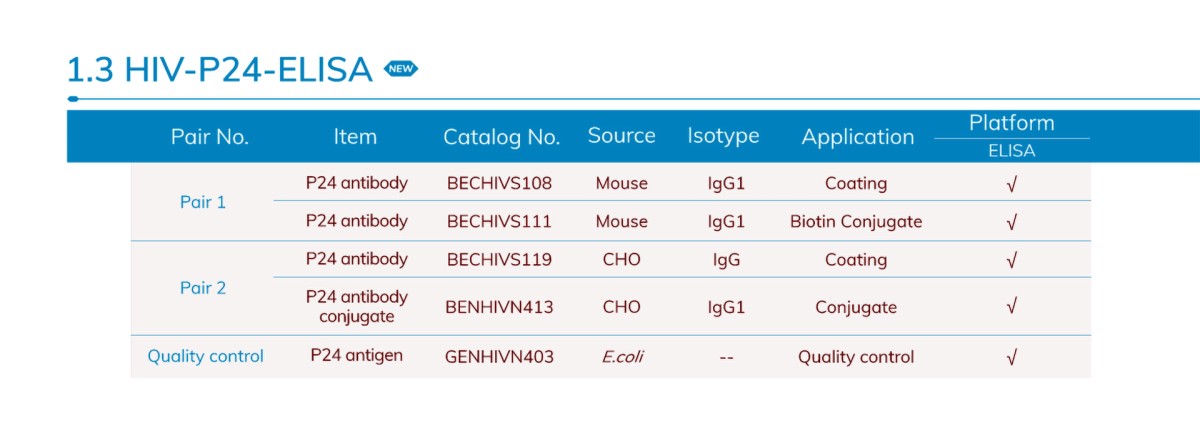
Task: Click the Biotin Conjugate application cell
Action: point(856,222)
